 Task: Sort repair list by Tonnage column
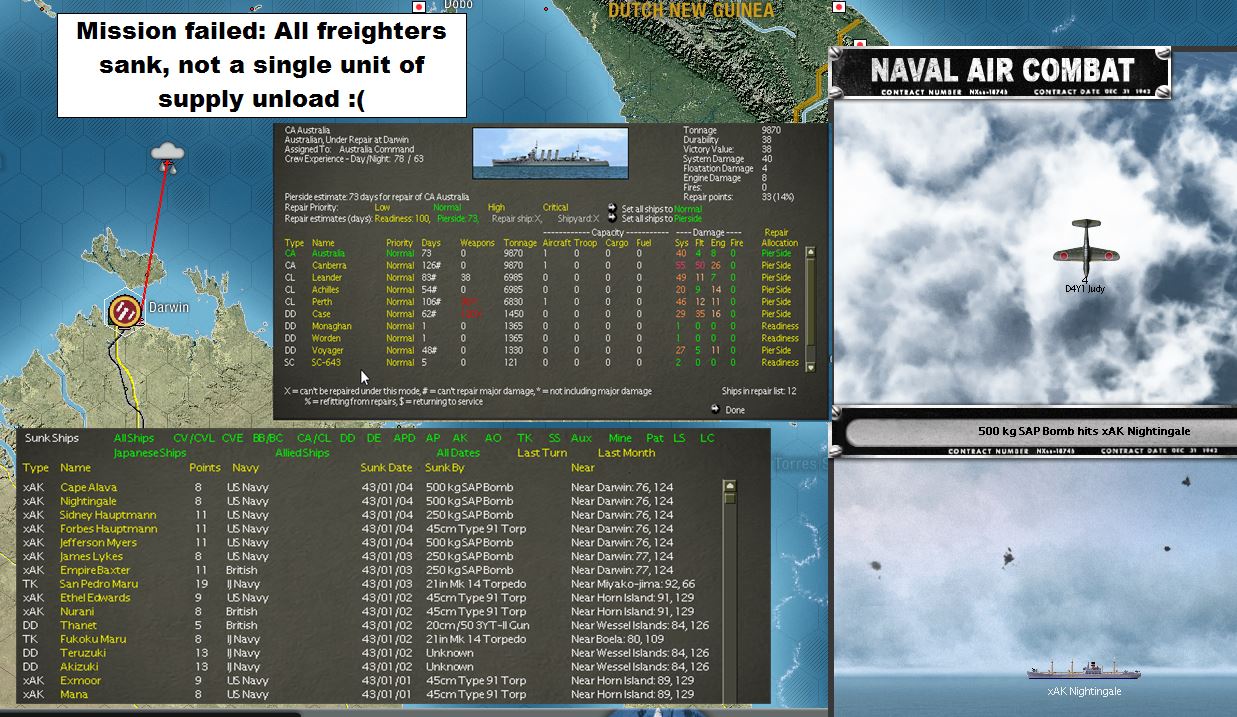pyautogui.click(x=520, y=242)
